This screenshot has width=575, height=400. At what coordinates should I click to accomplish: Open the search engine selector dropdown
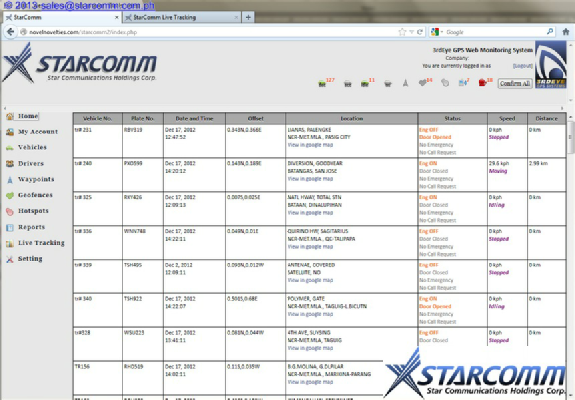point(437,32)
